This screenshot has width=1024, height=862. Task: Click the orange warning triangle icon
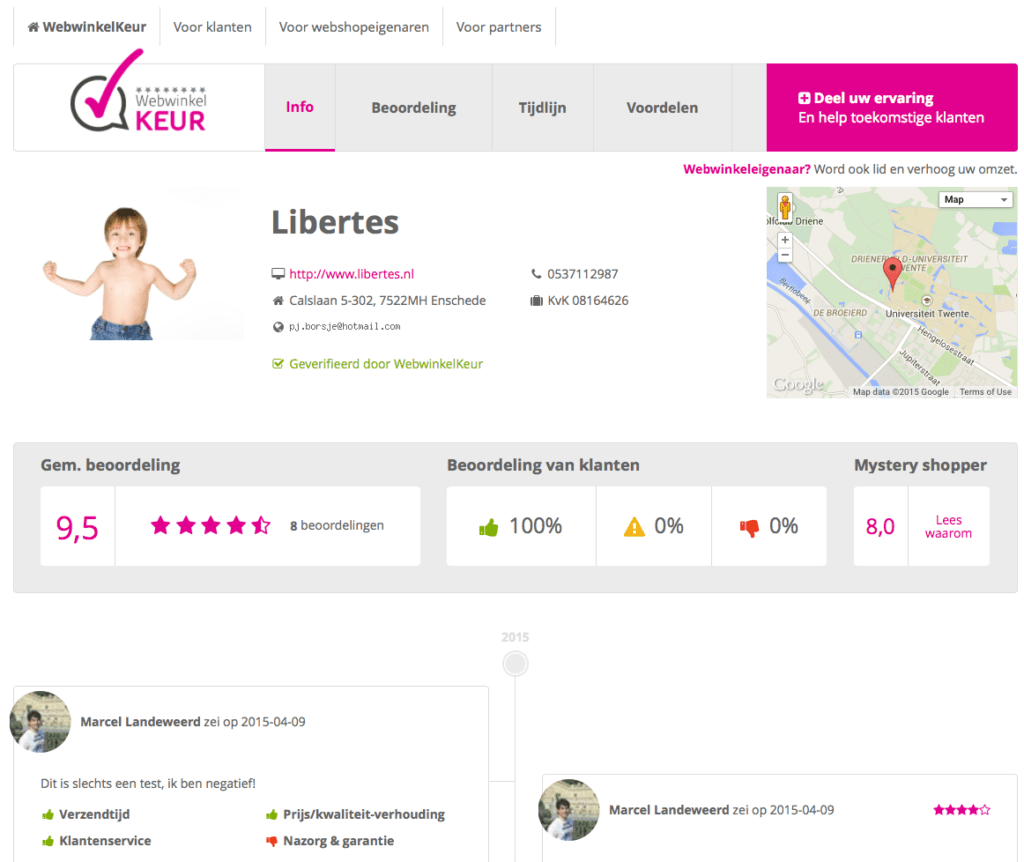click(x=634, y=527)
